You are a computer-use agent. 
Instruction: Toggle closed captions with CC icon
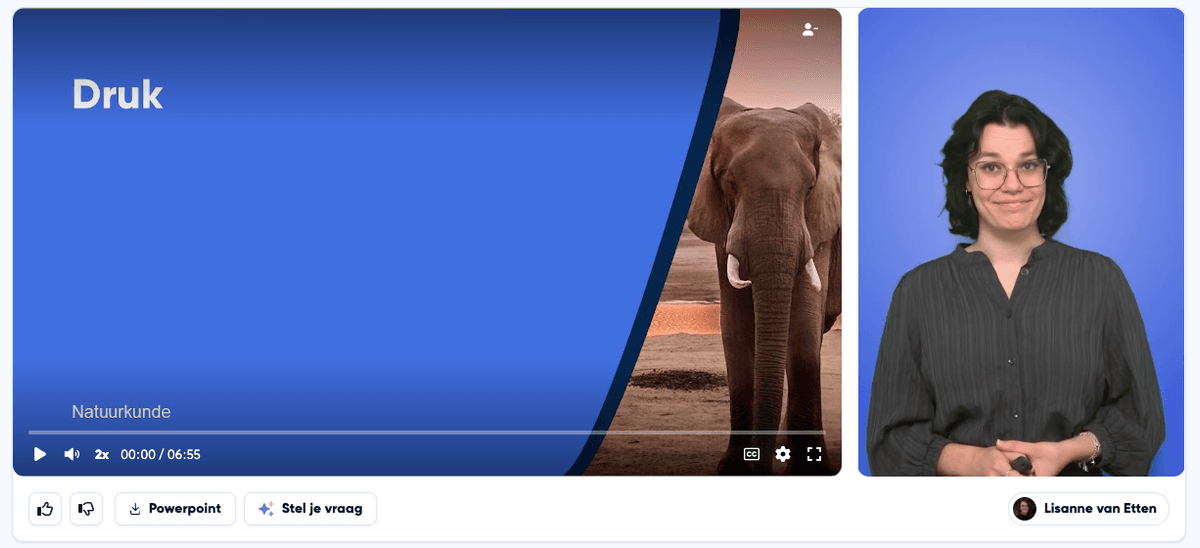pyautogui.click(x=751, y=454)
